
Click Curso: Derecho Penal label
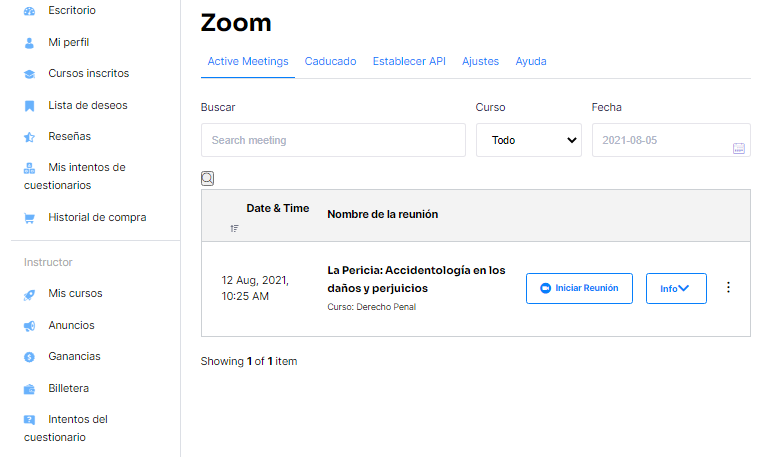click(x=372, y=307)
